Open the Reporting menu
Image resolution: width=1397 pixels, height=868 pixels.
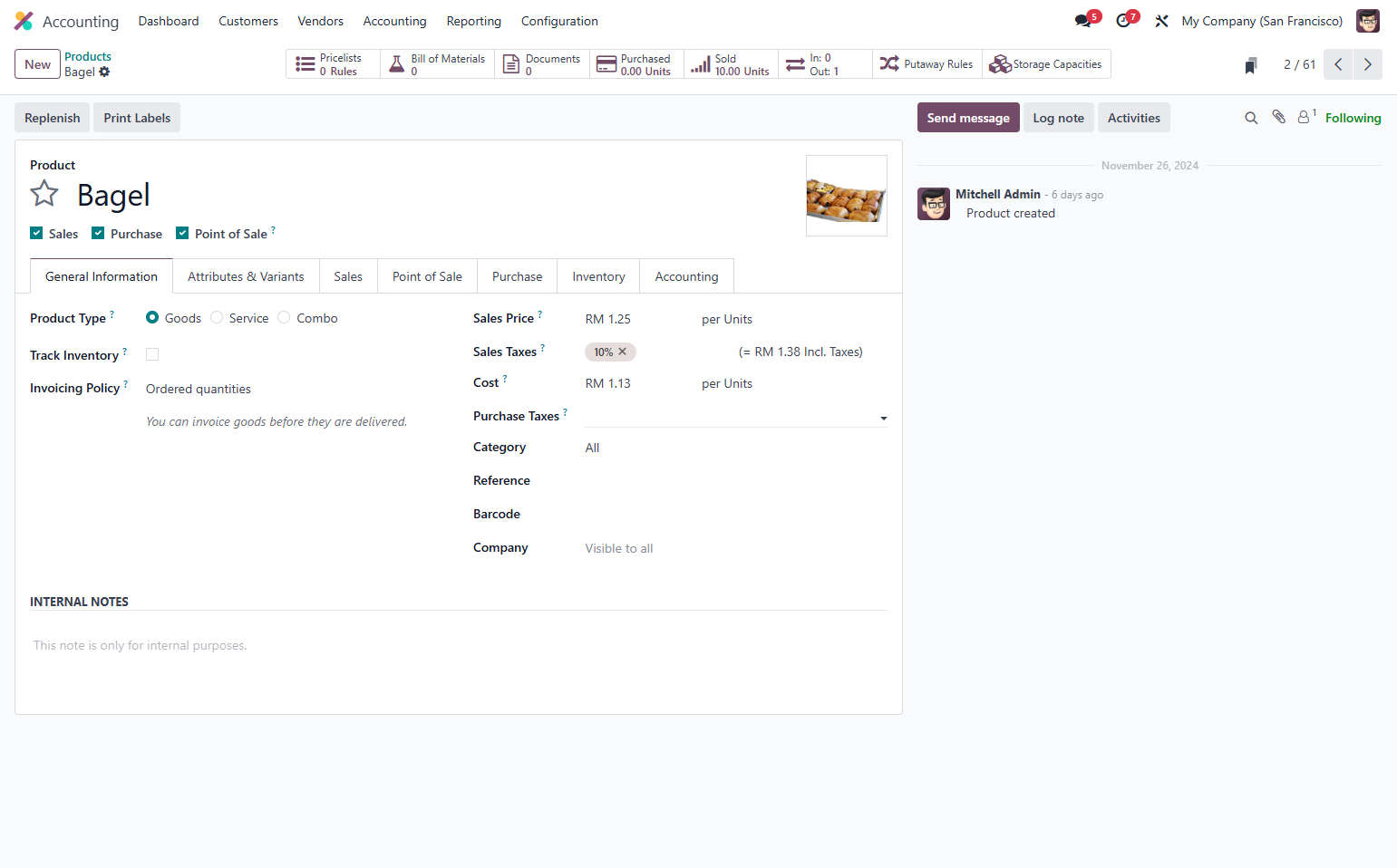tap(473, 21)
